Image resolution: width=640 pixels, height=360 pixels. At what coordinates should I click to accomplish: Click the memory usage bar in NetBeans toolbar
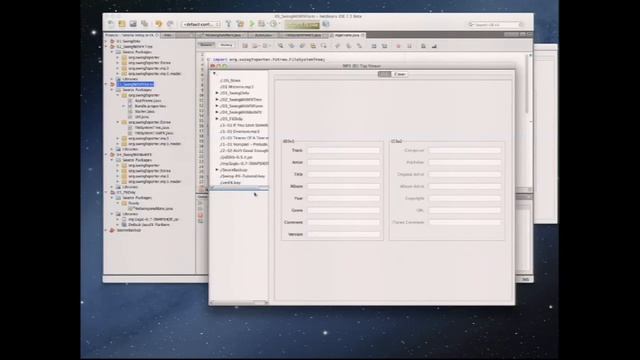[x=302, y=24]
